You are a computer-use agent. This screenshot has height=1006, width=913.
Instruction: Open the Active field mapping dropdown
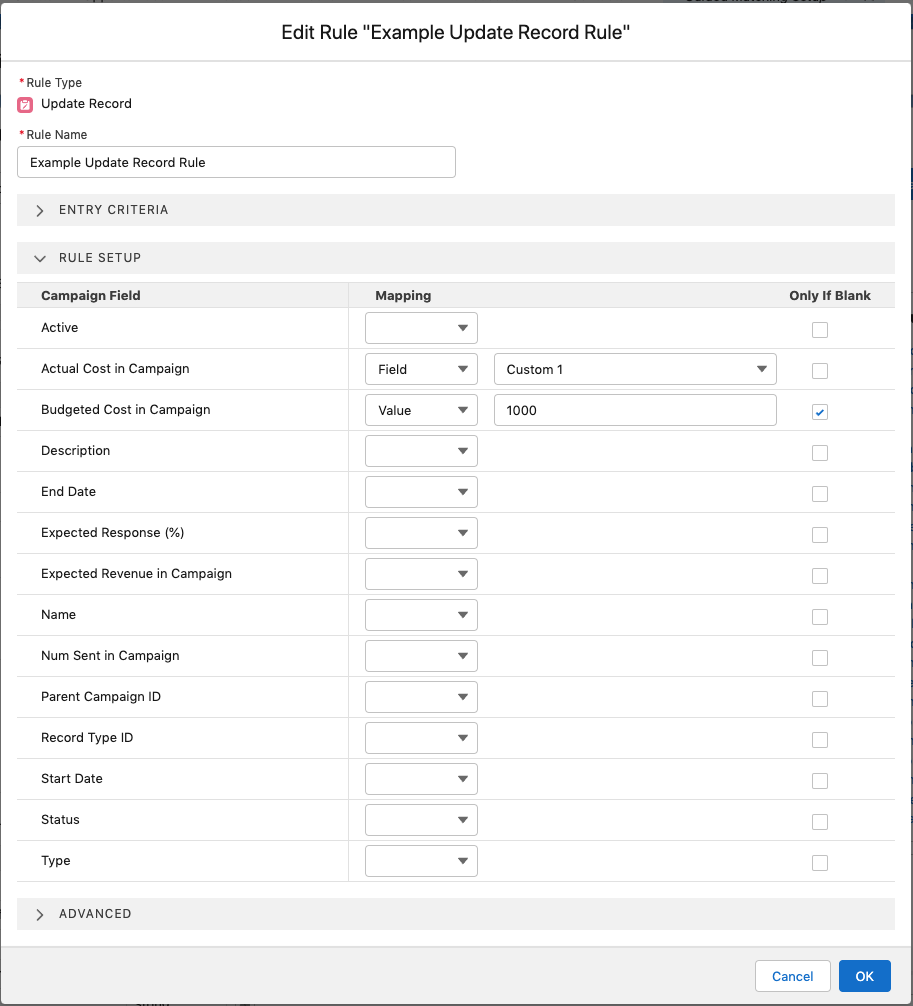pyautogui.click(x=421, y=327)
